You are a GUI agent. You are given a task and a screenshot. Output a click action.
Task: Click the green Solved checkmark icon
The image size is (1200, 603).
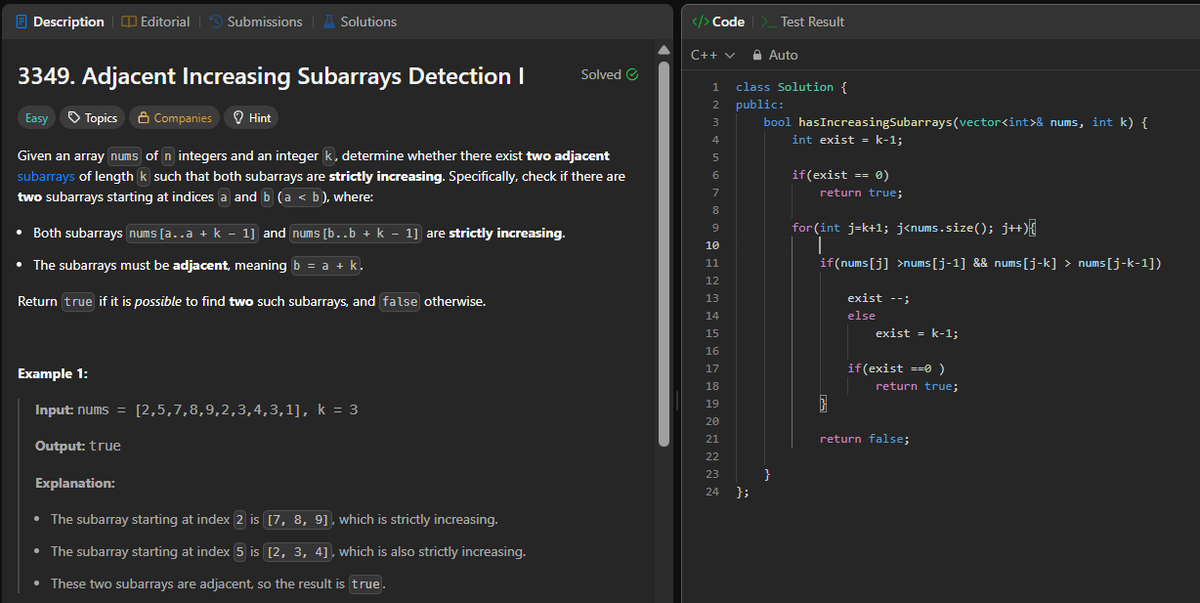(632, 74)
